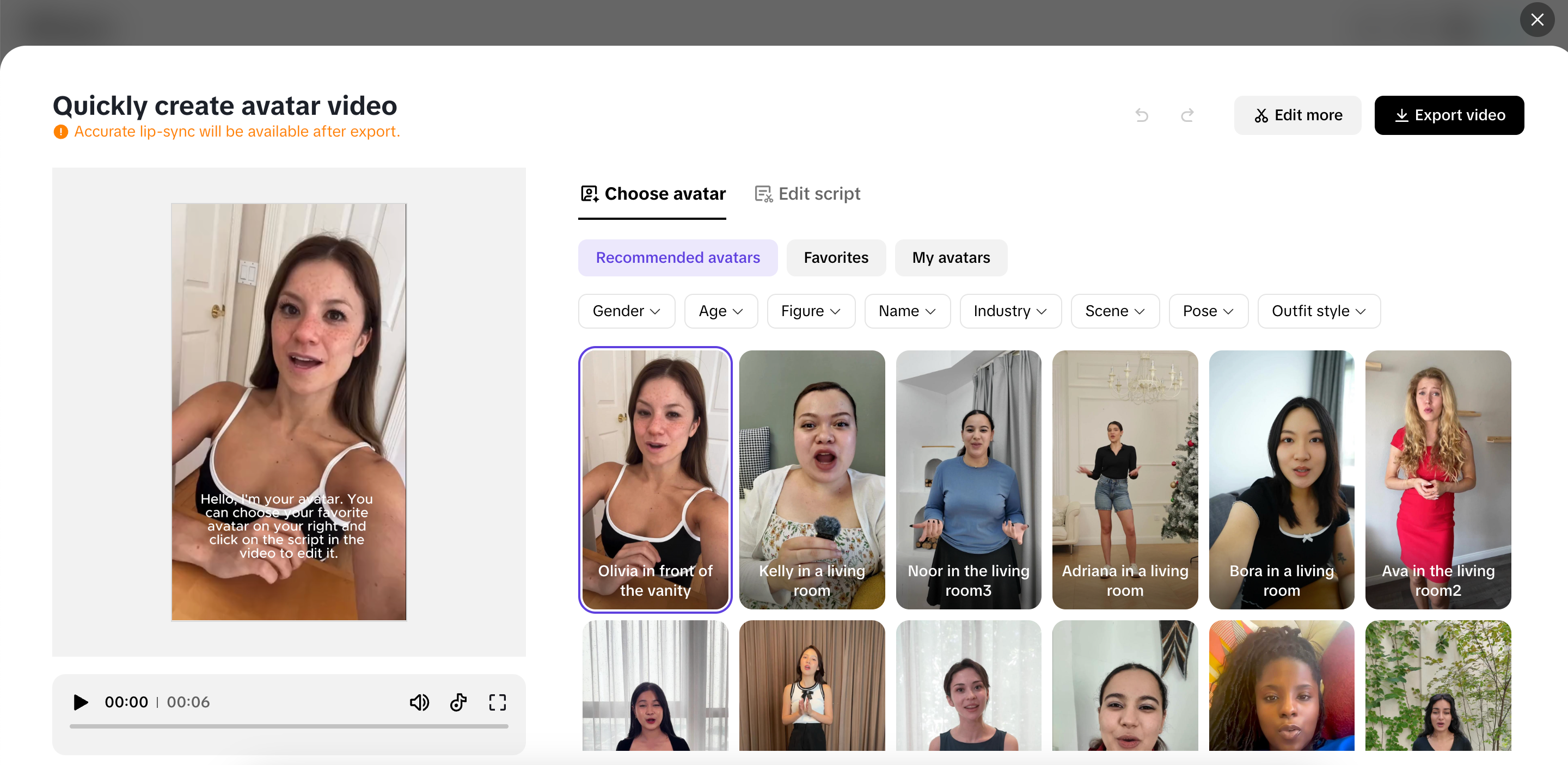This screenshot has height=765, width=1568.
Task: Click the Edit more button
Action: [1297, 115]
